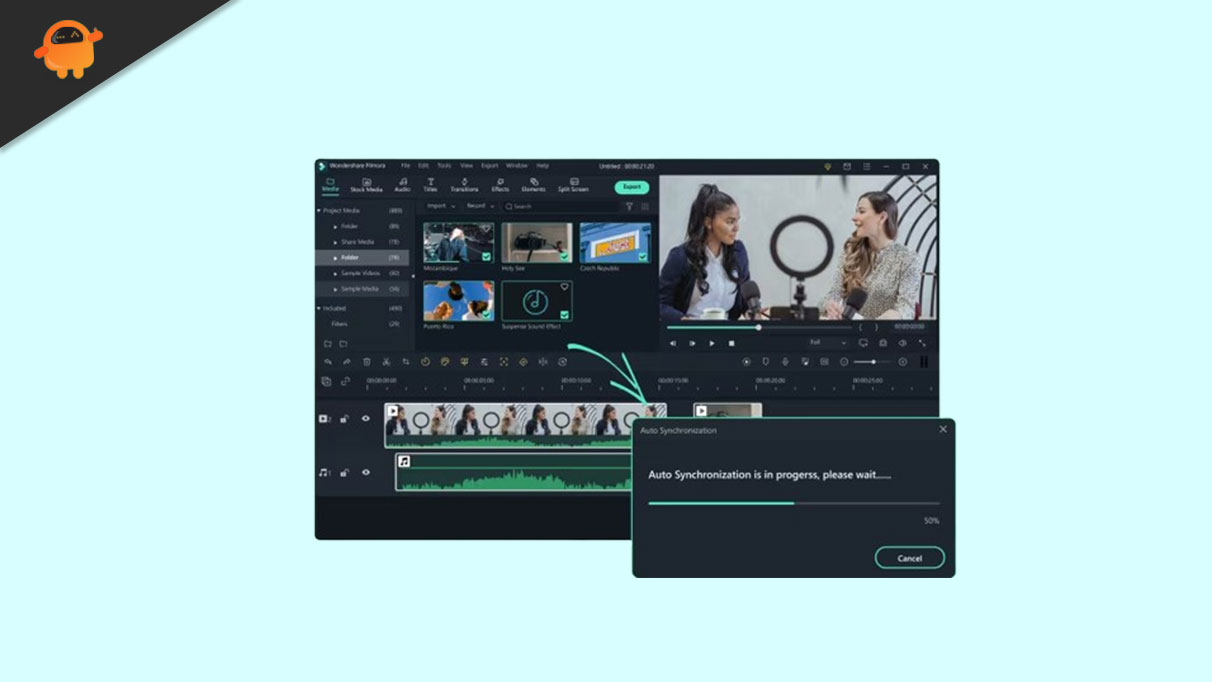Switch to the Effects tab

point(500,185)
